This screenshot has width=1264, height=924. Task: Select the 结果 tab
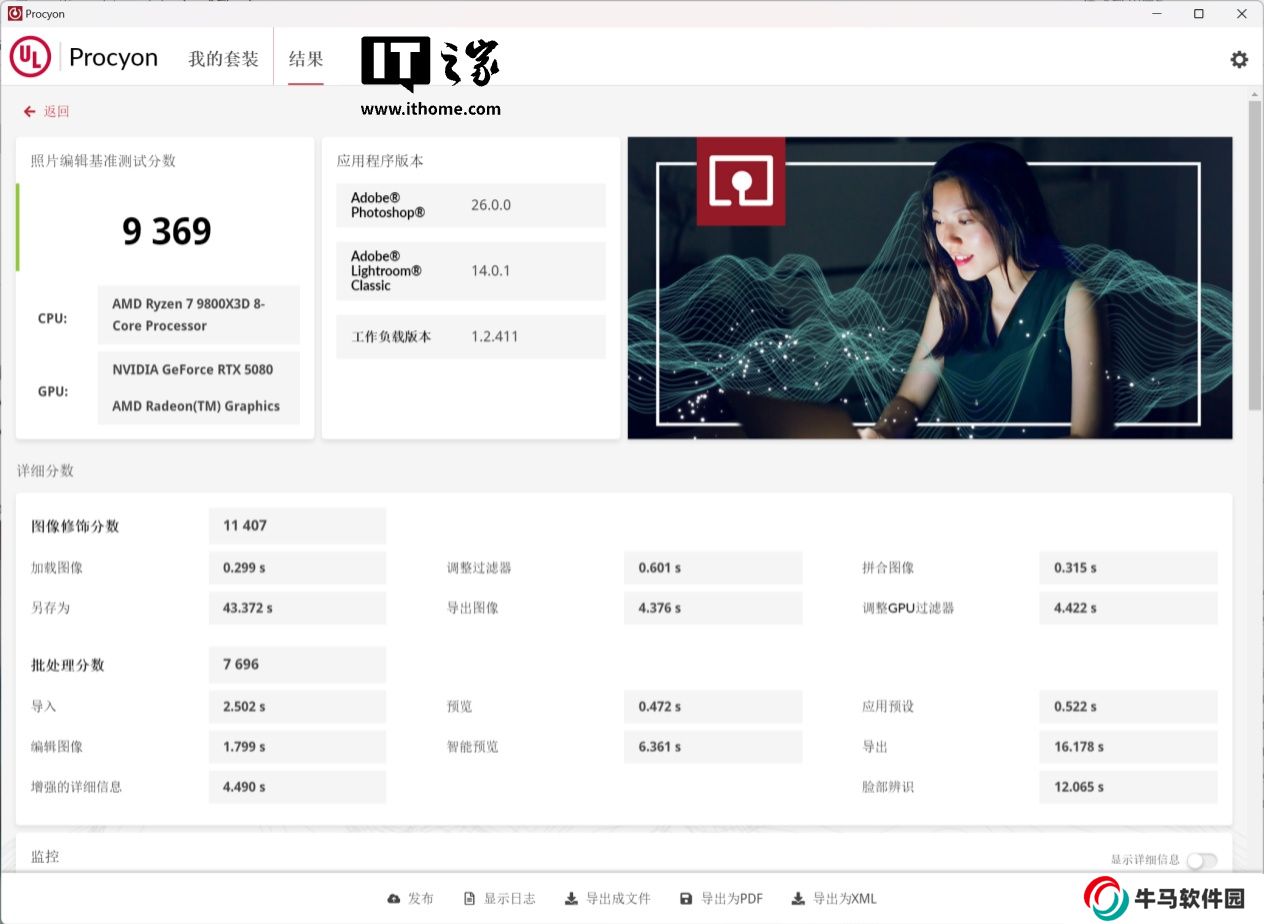pyautogui.click(x=306, y=59)
